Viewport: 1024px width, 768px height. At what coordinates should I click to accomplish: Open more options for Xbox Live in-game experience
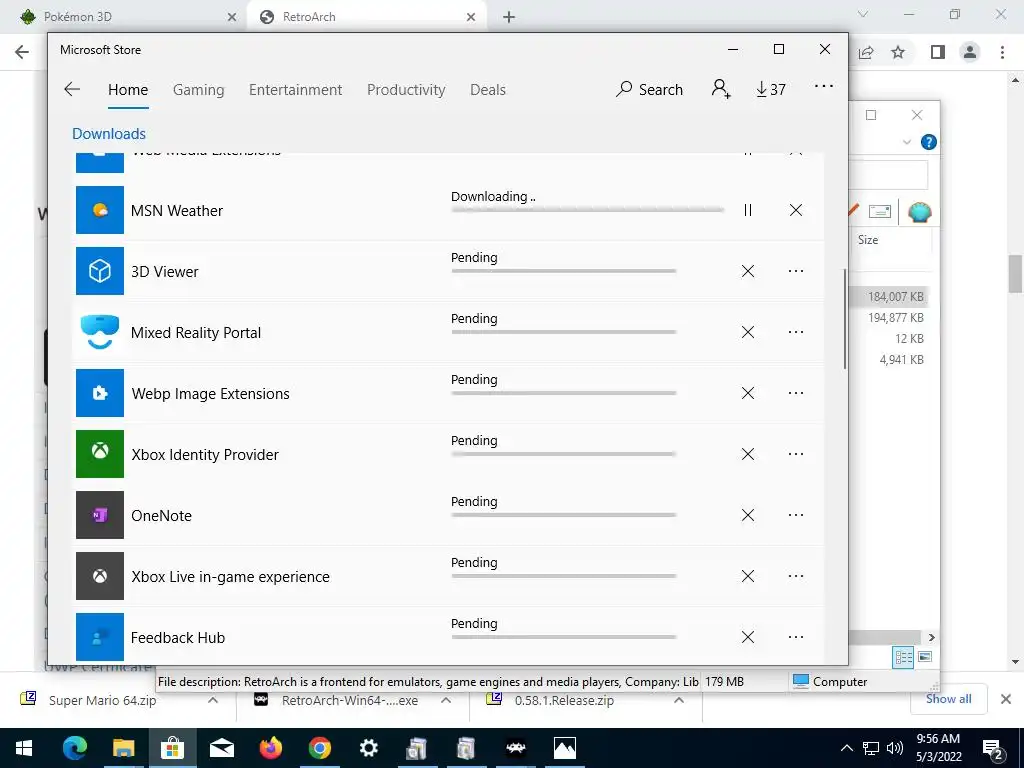coord(795,576)
